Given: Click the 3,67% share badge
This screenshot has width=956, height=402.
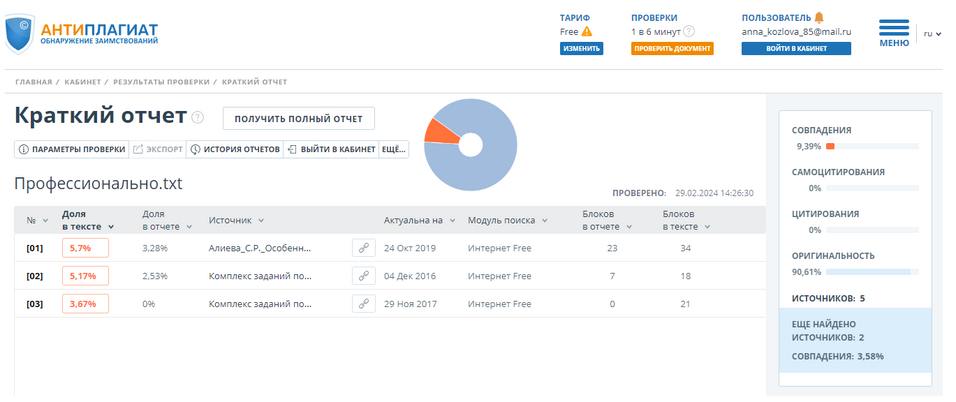Looking at the screenshot, I should tap(85, 304).
